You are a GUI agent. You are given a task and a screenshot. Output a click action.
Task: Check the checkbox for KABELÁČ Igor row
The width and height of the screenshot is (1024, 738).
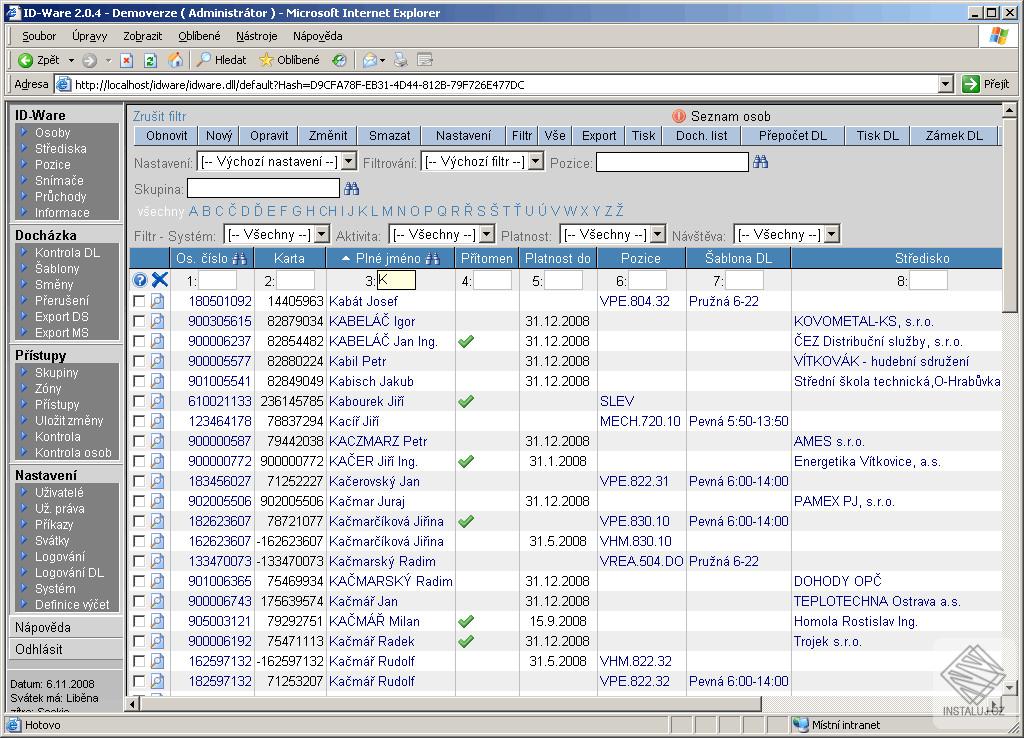[139, 321]
